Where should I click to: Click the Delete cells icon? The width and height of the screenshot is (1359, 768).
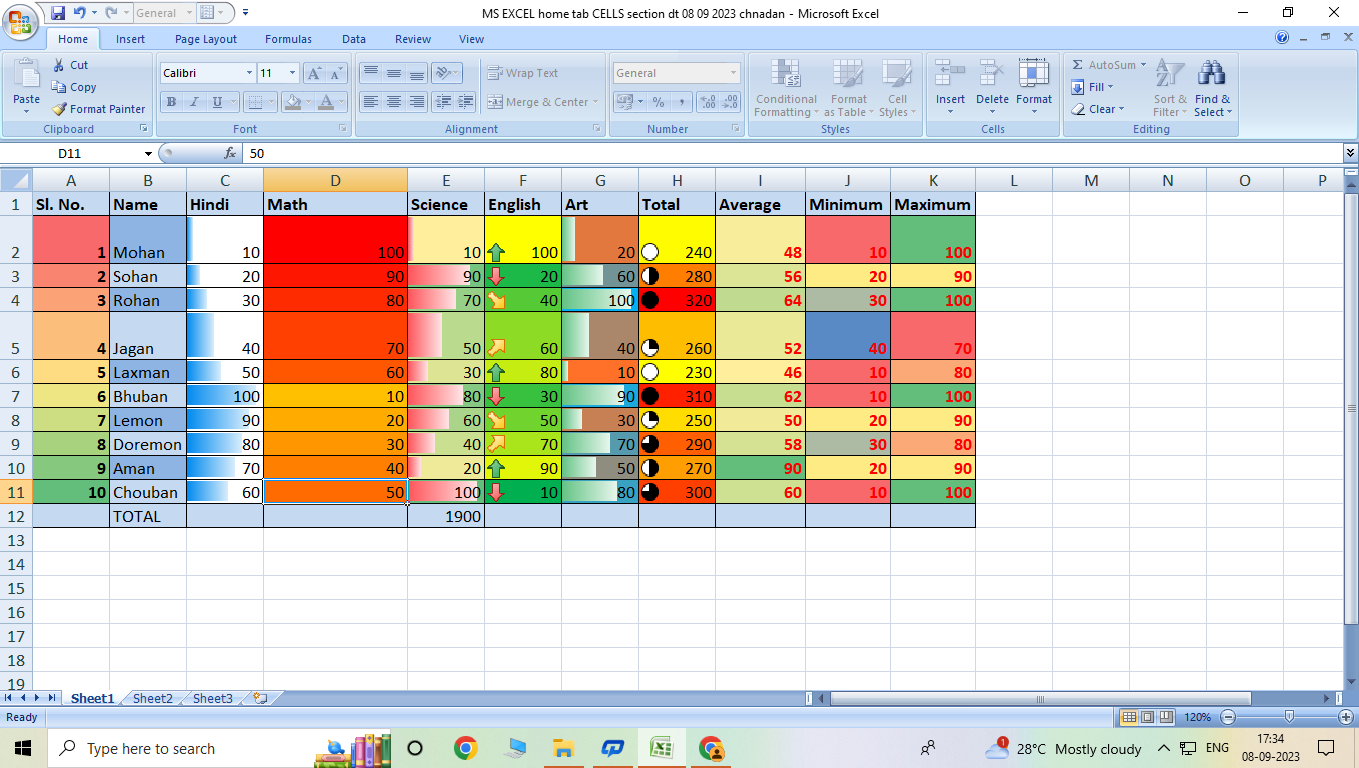(992, 76)
